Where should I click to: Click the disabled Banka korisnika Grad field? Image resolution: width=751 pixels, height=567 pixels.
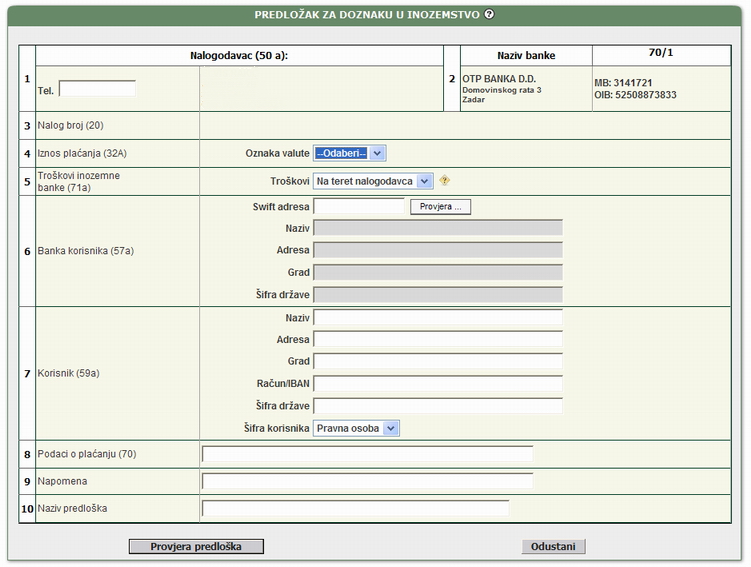coord(437,273)
